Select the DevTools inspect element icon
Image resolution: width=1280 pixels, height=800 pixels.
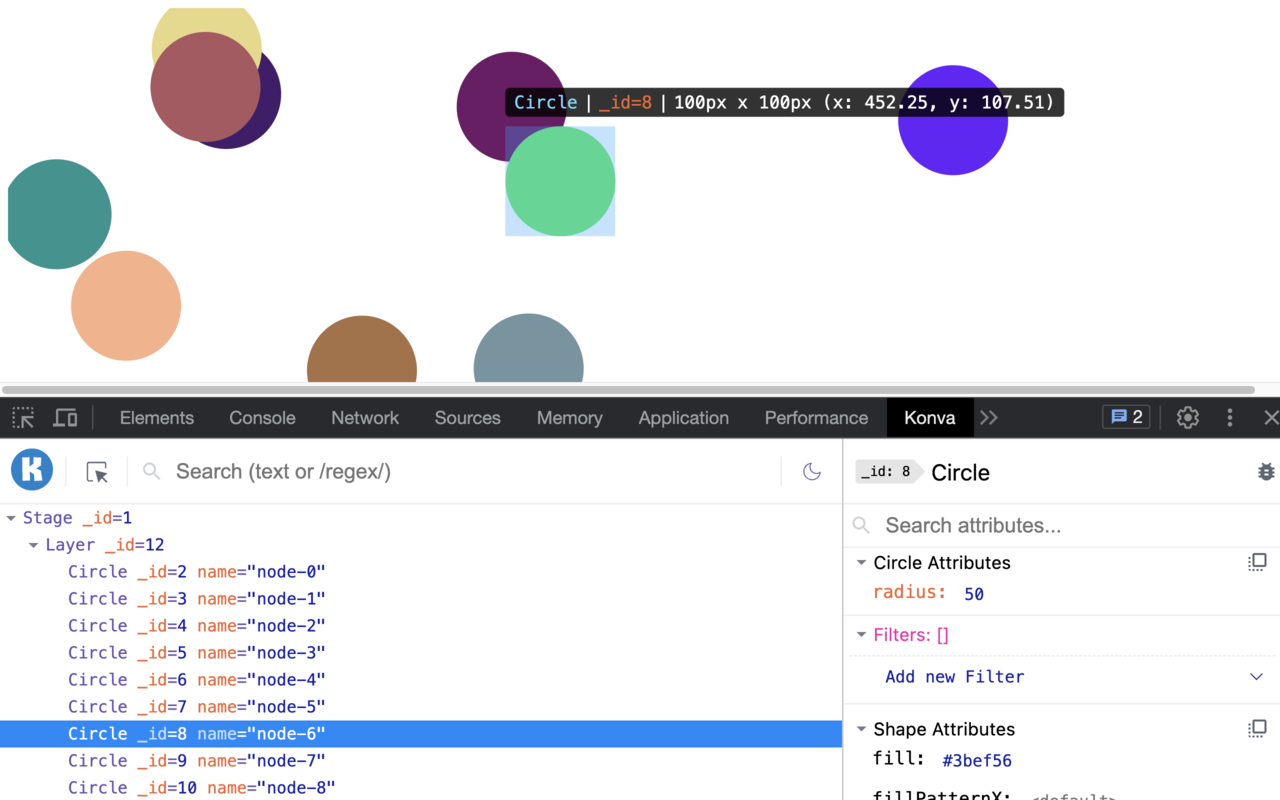(22, 417)
